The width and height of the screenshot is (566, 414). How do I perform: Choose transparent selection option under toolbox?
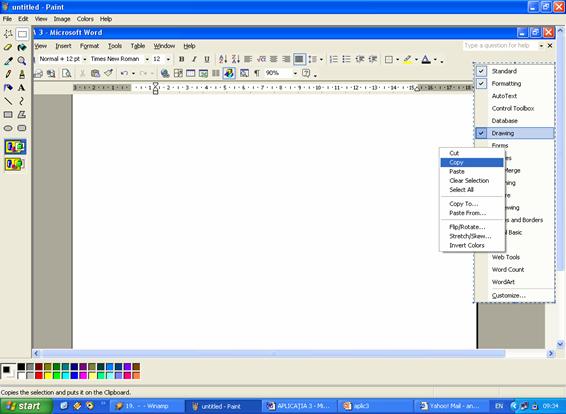click(15, 164)
